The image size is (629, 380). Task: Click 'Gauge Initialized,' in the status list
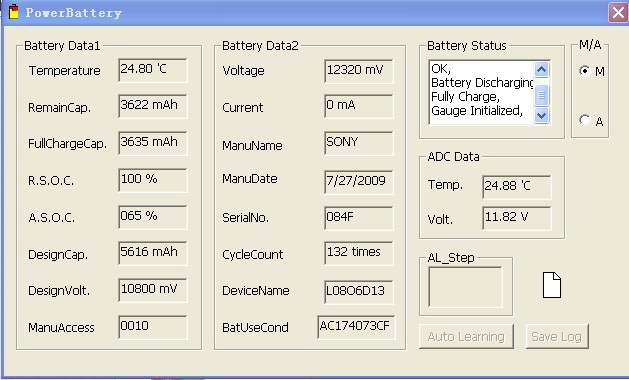477,110
